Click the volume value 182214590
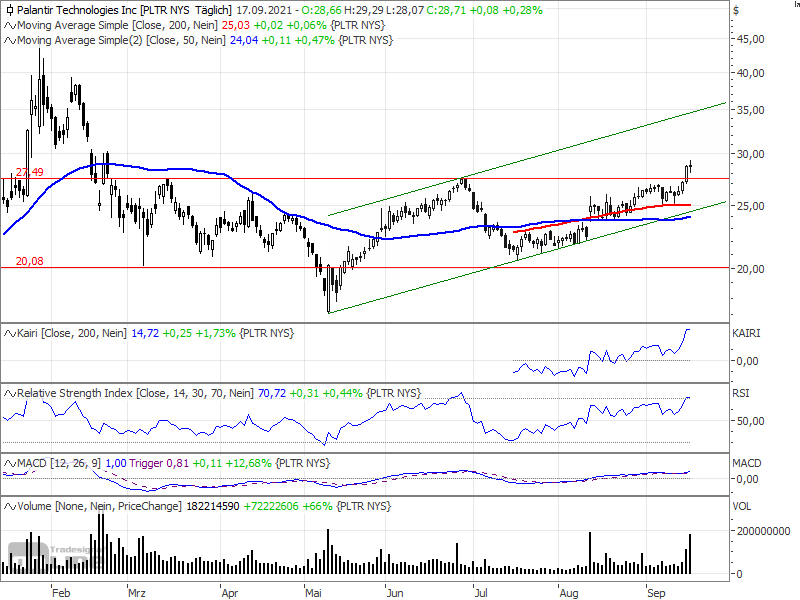 coord(213,506)
